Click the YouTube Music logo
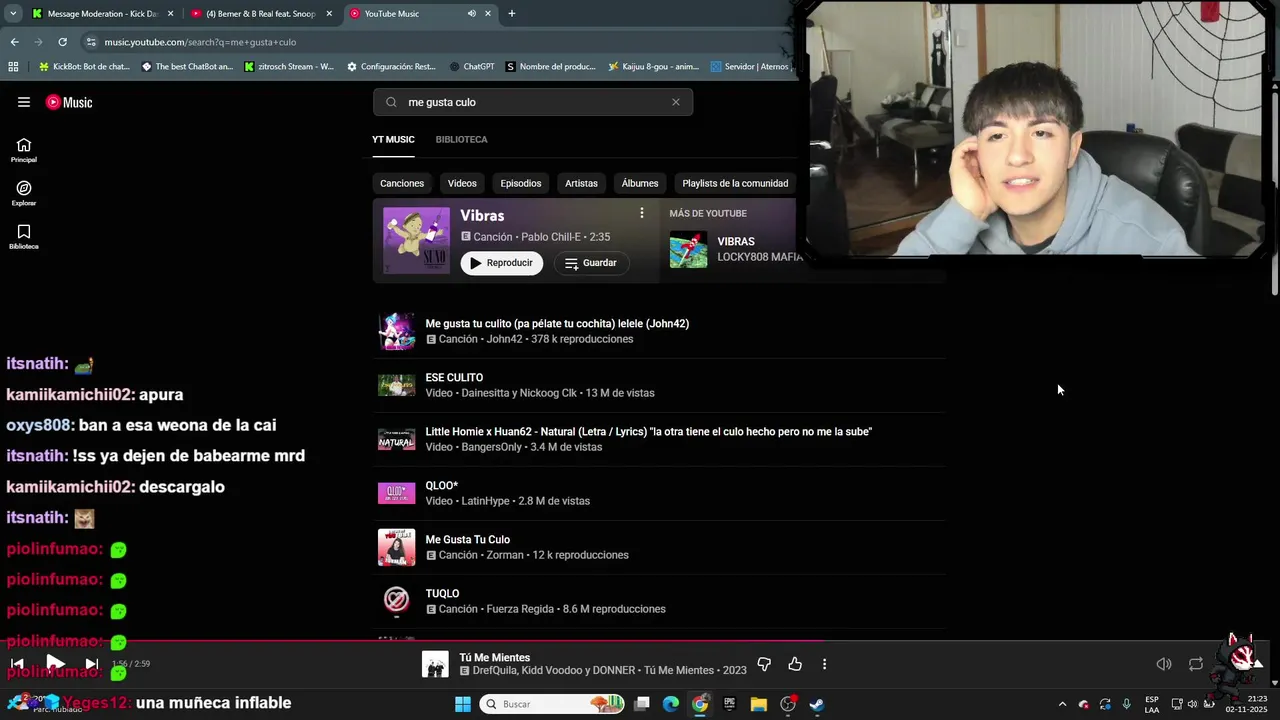The image size is (1280, 720). pyautogui.click(x=69, y=102)
